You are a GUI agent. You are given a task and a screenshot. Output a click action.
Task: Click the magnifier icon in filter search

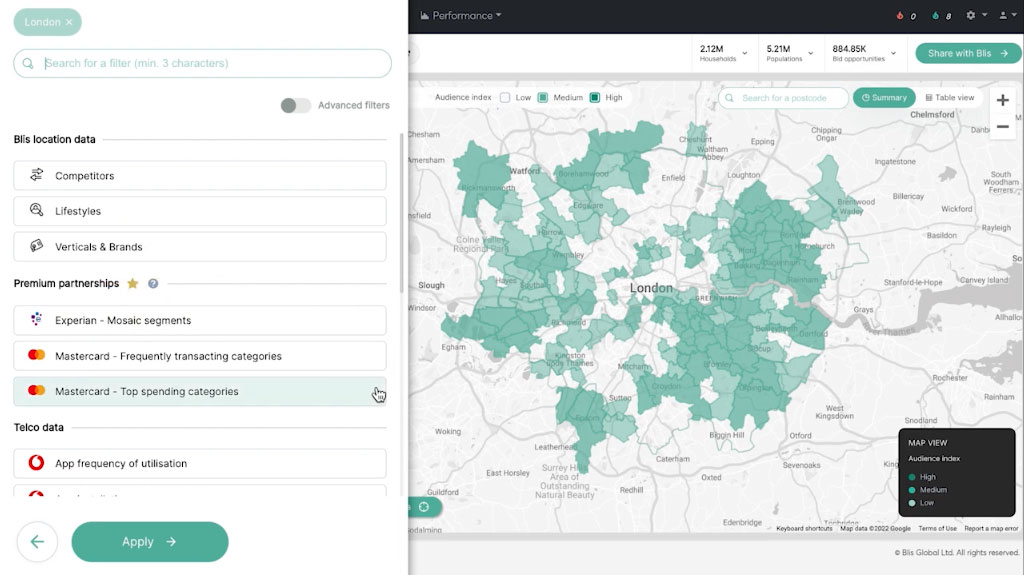pos(28,63)
